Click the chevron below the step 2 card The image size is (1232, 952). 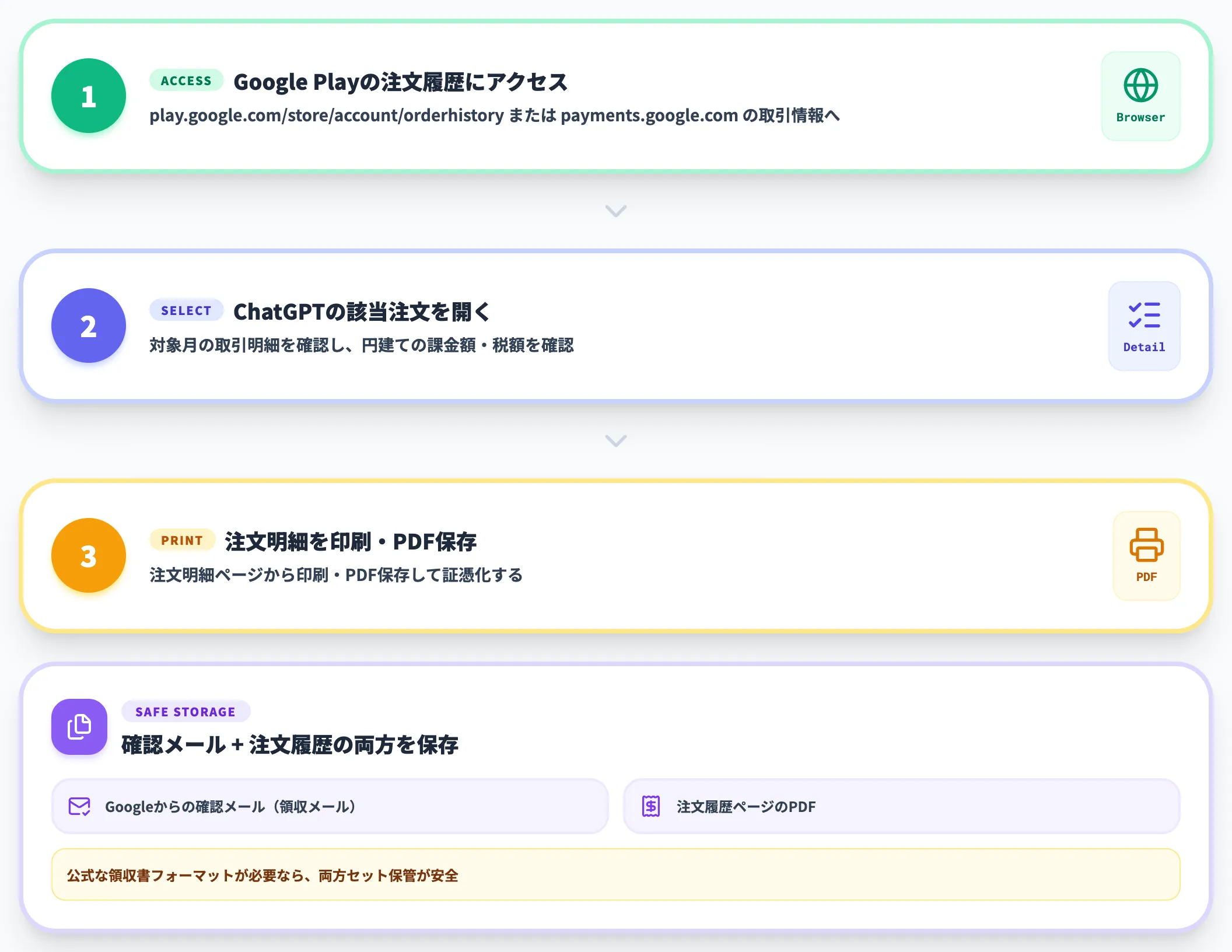pyautogui.click(x=616, y=440)
